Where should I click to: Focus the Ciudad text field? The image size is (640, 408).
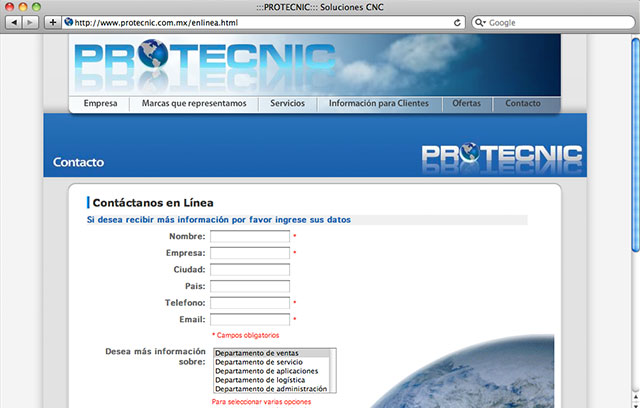coord(250,270)
